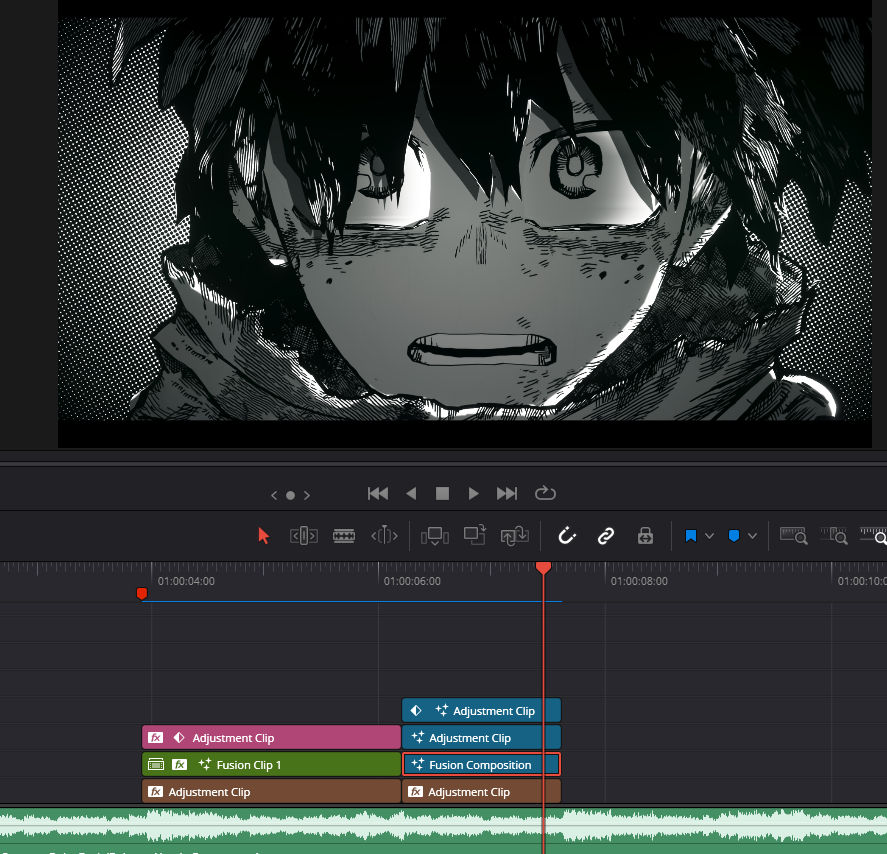Screen dimensions: 887x854
Task: Click fx badge on Fusion Clip 1
Action: pyautogui.click(x=179, y=765)
